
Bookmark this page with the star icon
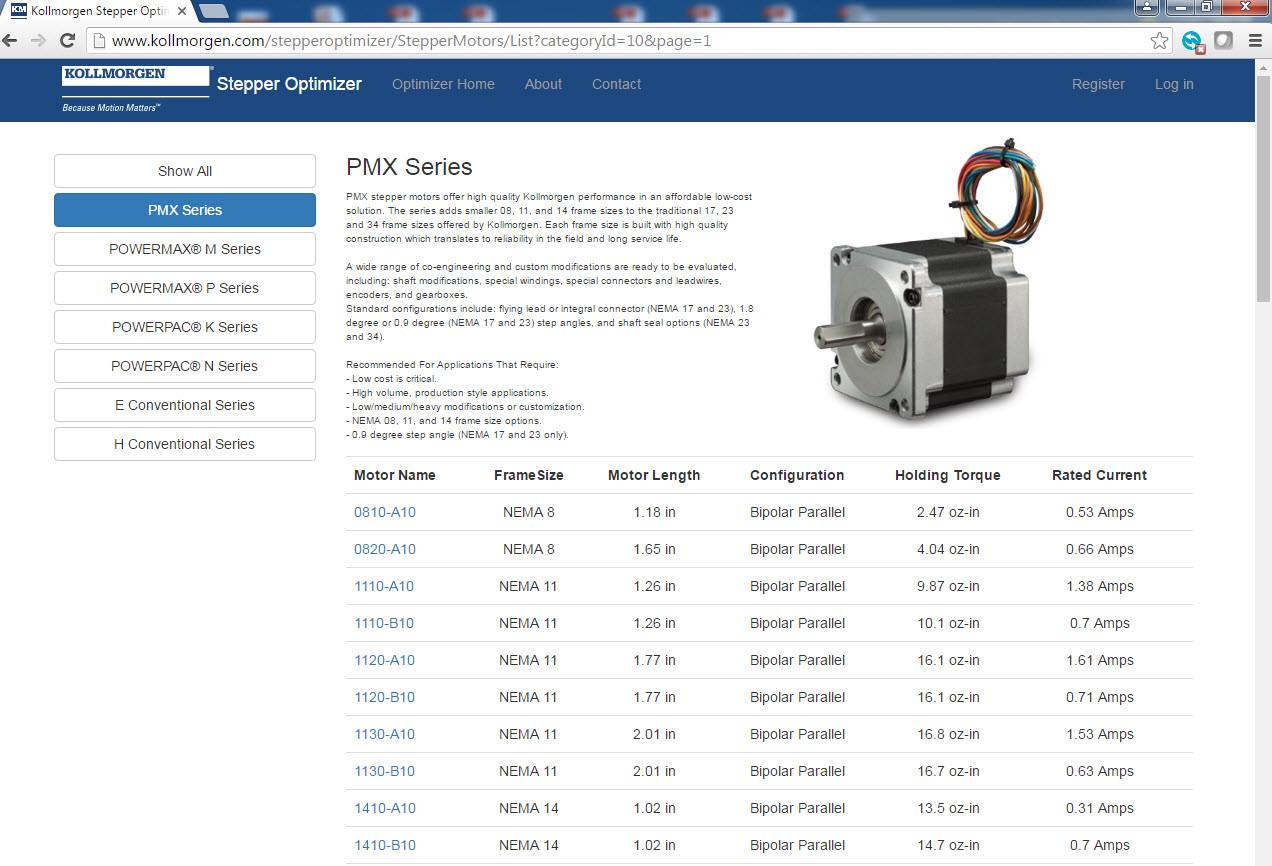tap(1159, 41)
